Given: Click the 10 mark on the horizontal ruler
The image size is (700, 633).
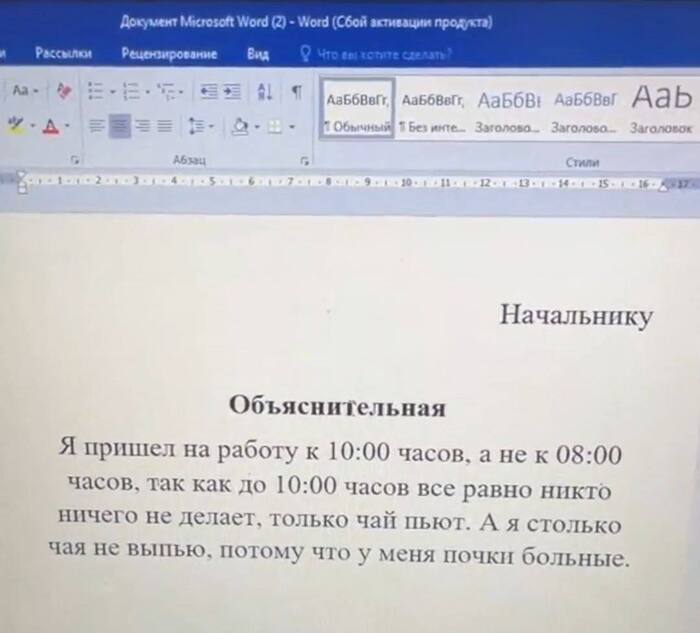Looking at the screenshot, I should point(406,183).
